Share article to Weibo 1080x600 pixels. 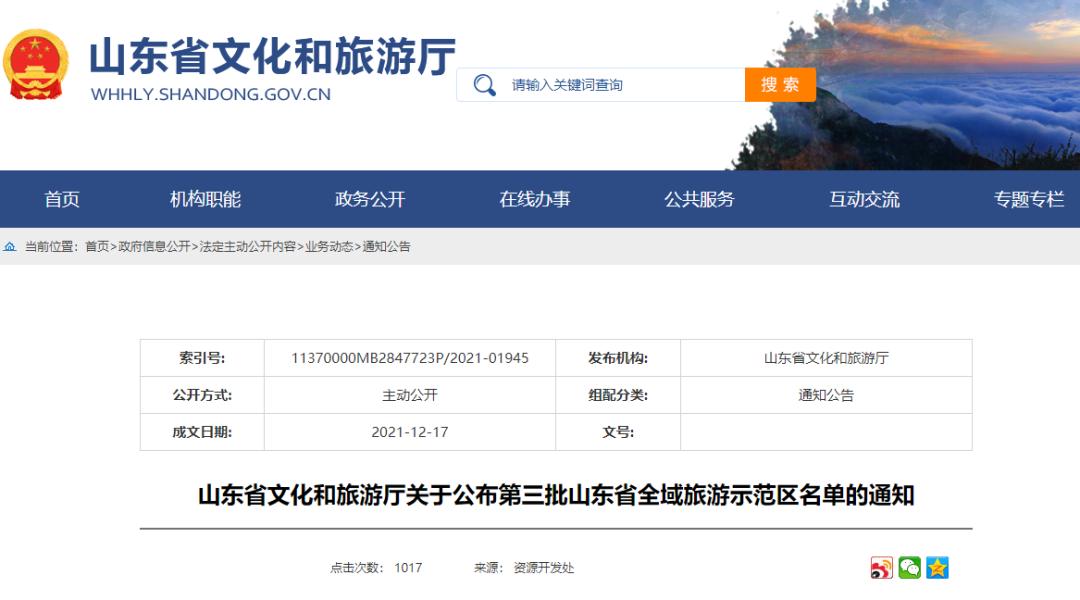point(881,568)
